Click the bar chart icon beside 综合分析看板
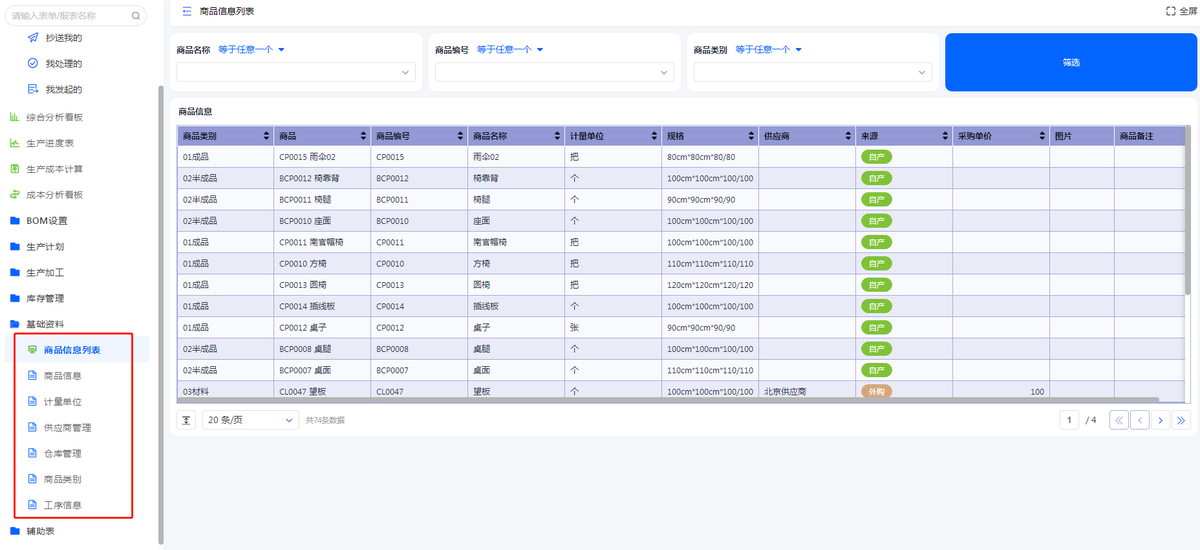Viewport: 1200px width, 550px height. coord(15,117)
